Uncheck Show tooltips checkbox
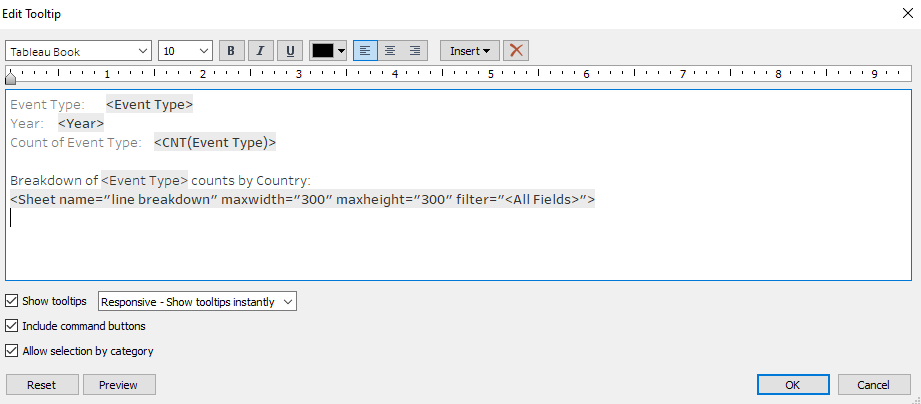 click(x=12, y=301)
